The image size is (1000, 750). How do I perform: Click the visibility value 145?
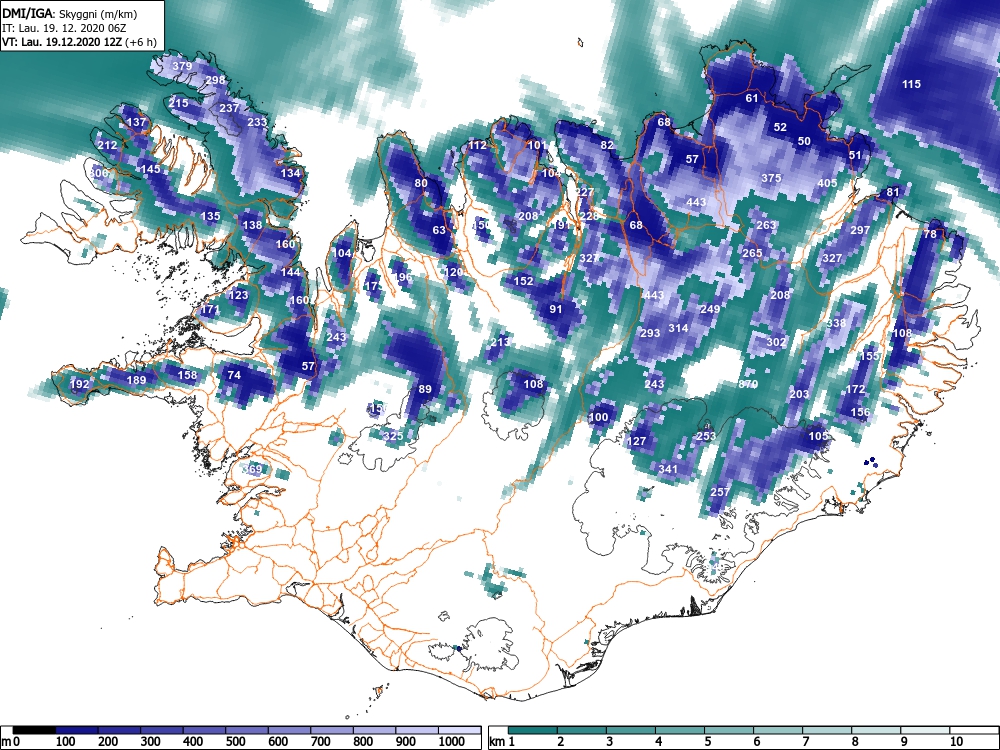point(151,169)
